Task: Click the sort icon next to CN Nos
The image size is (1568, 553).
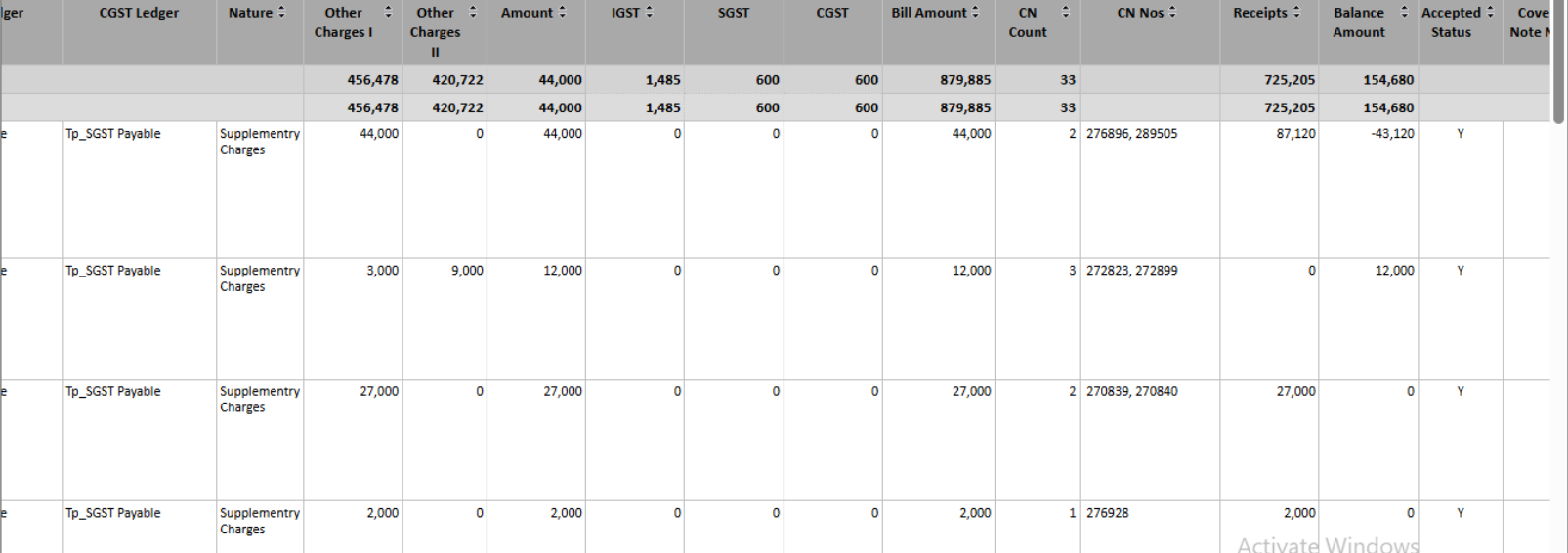Action: [1172, 13]
